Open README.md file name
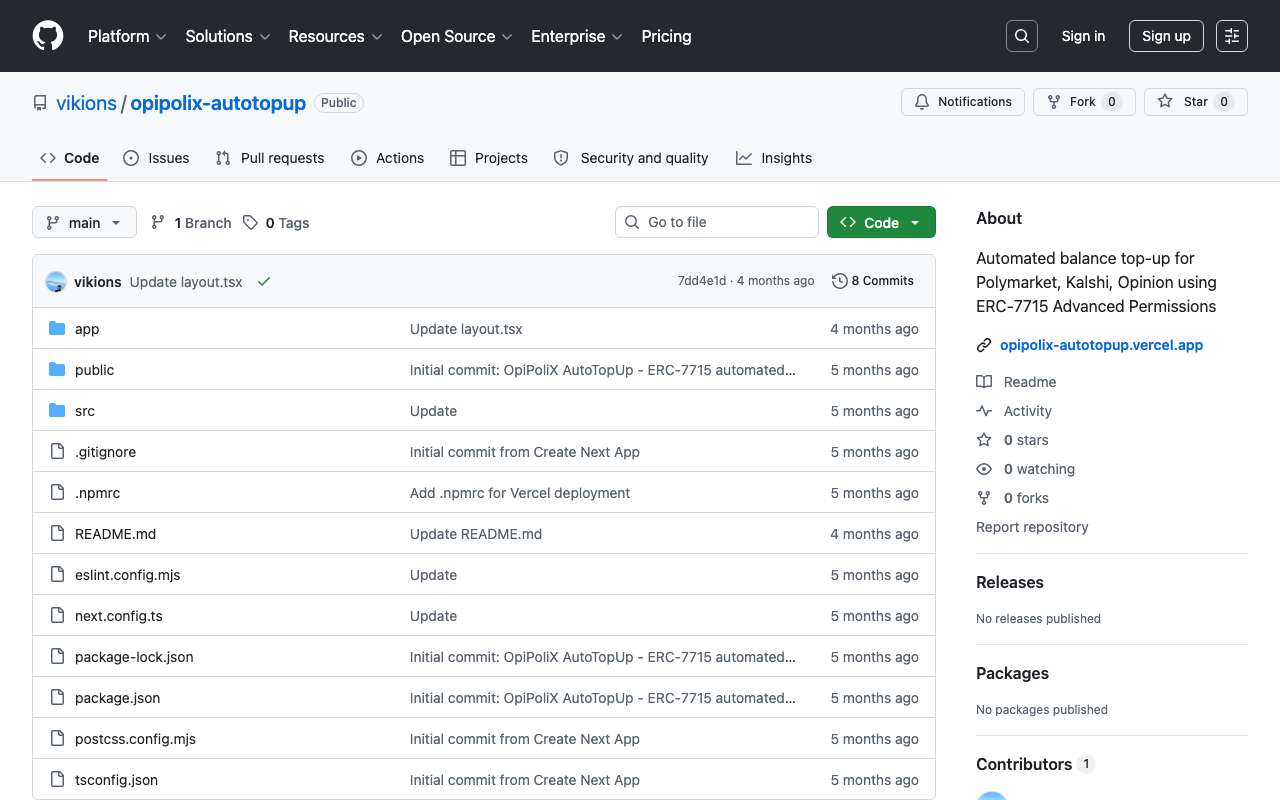Viewport: 1280px width, 800px height. [116, 534]
